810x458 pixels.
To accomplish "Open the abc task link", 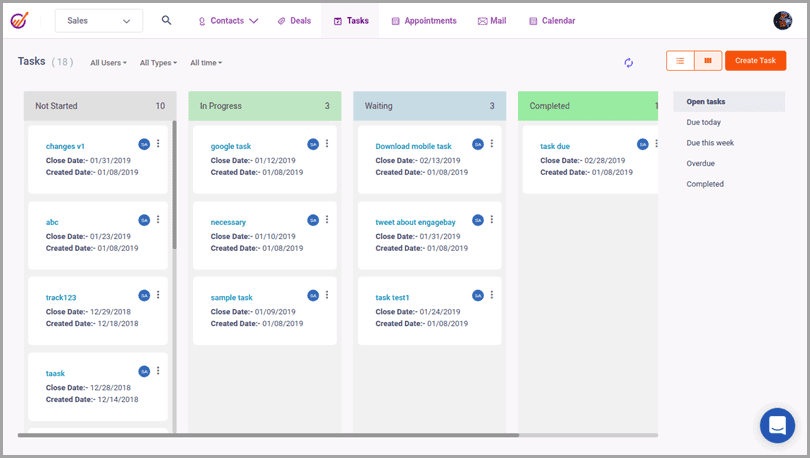I will pos(52,223).
